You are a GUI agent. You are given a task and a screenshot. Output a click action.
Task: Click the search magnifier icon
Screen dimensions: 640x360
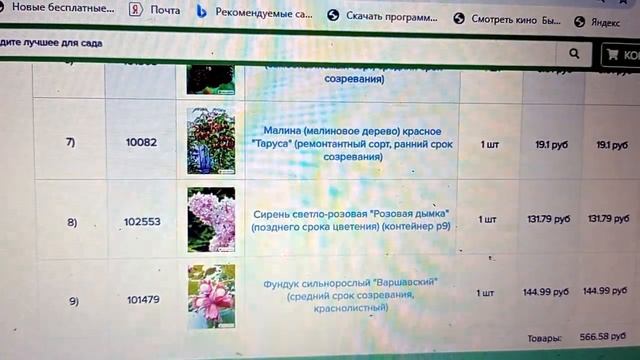[x=574, y=53]
